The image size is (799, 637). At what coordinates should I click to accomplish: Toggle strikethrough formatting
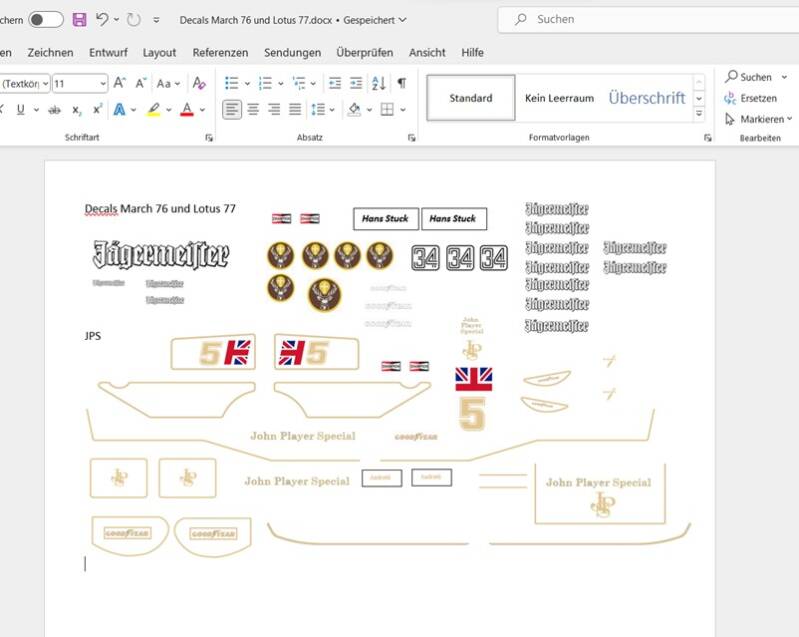point(54,110)
